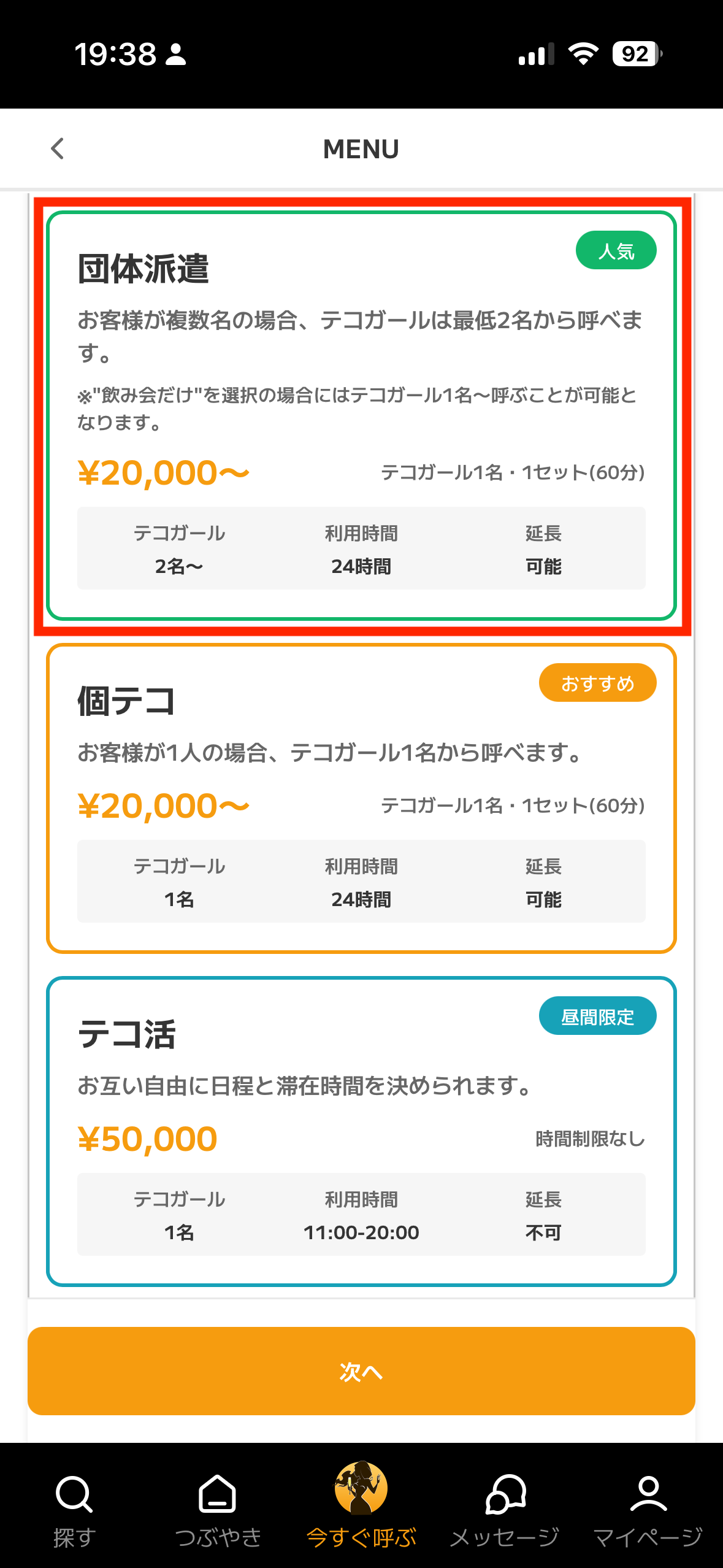Tap the teal 昼間限定 badge
This screenshot has width=723, height=1568.
click(597, 1016)
